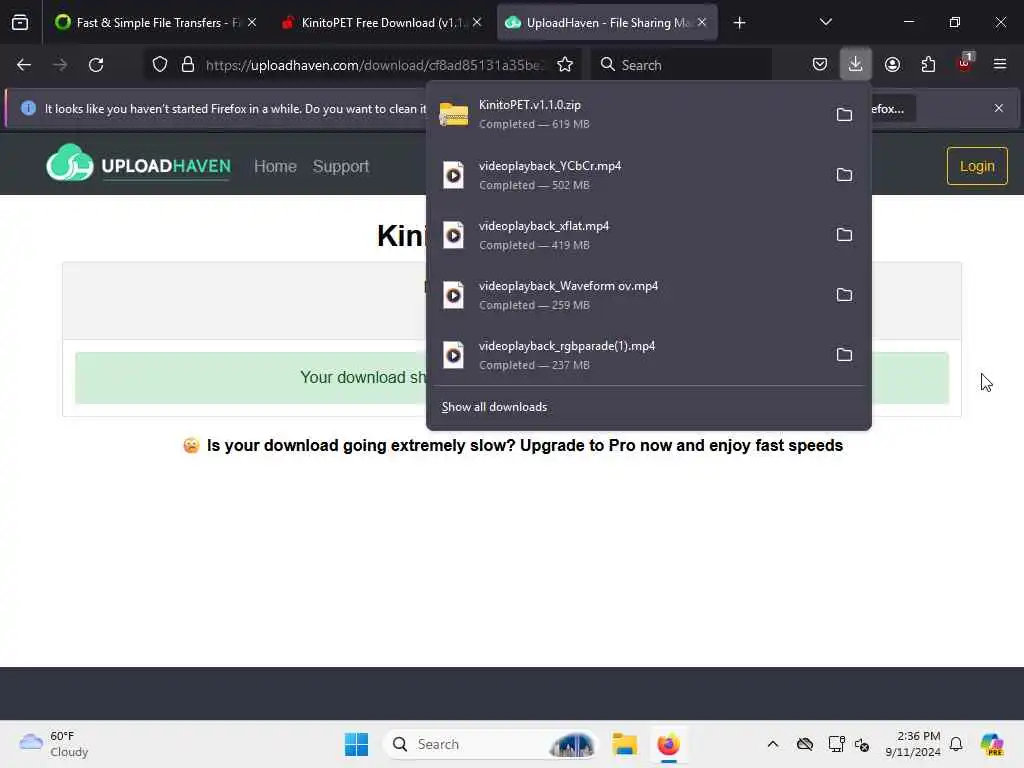The image size is (1024, 768).
Task: Show hidden system tray icons
Action: point(773,744)
